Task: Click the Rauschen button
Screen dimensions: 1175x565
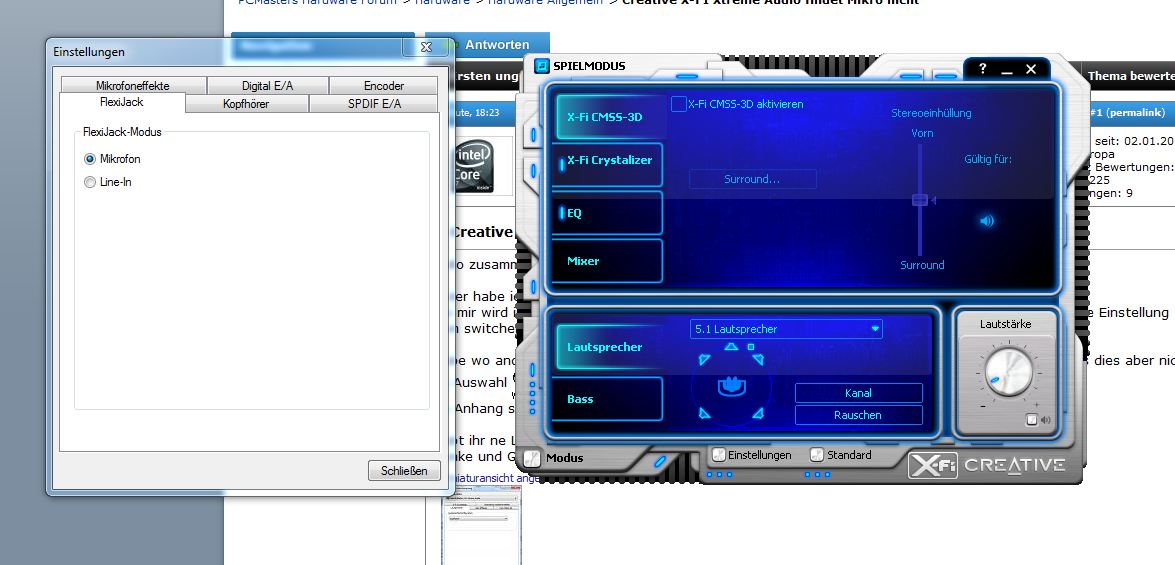Action: [x=858, y=414]
